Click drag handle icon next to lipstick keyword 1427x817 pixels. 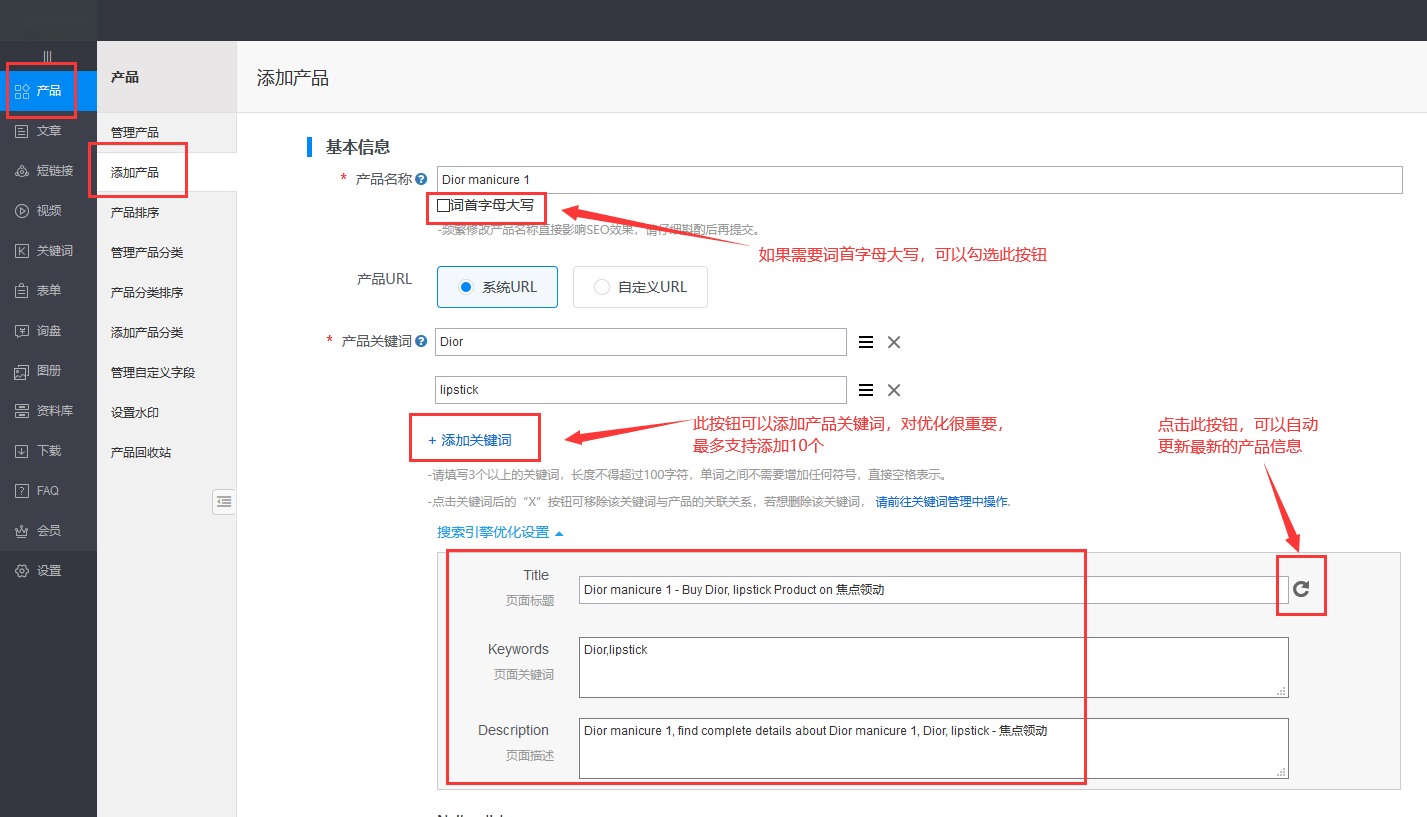click(x=866, y=390)
